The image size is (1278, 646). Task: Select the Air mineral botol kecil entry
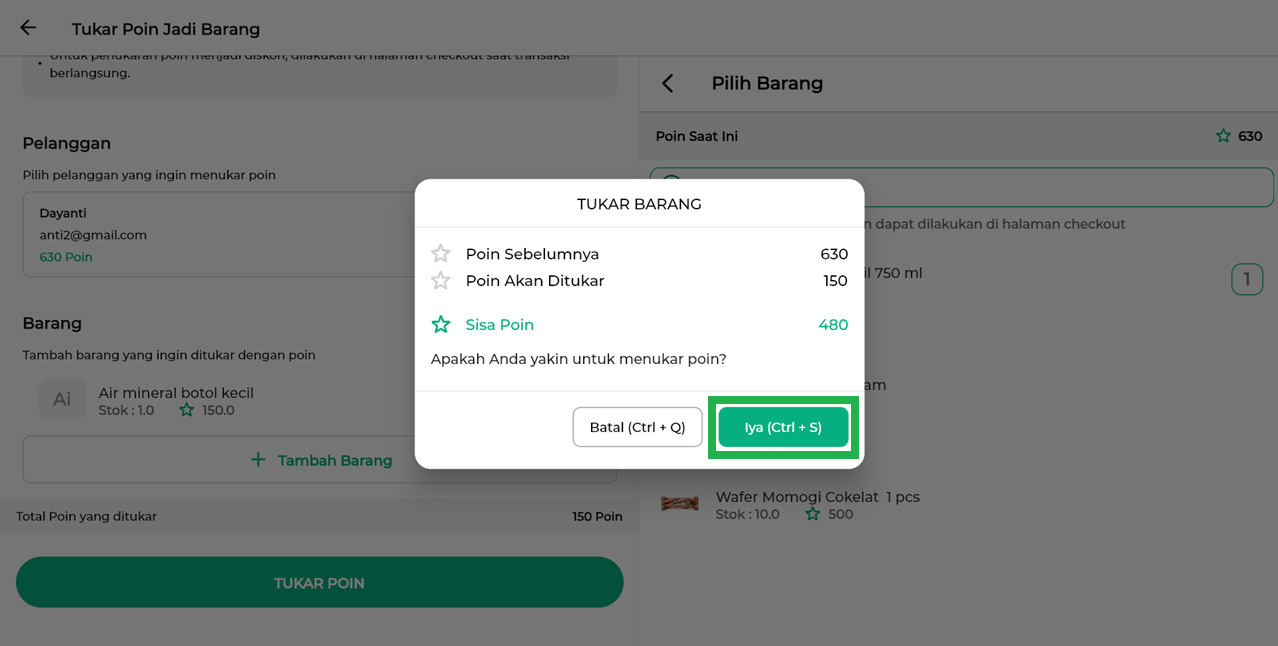(176, 393)
